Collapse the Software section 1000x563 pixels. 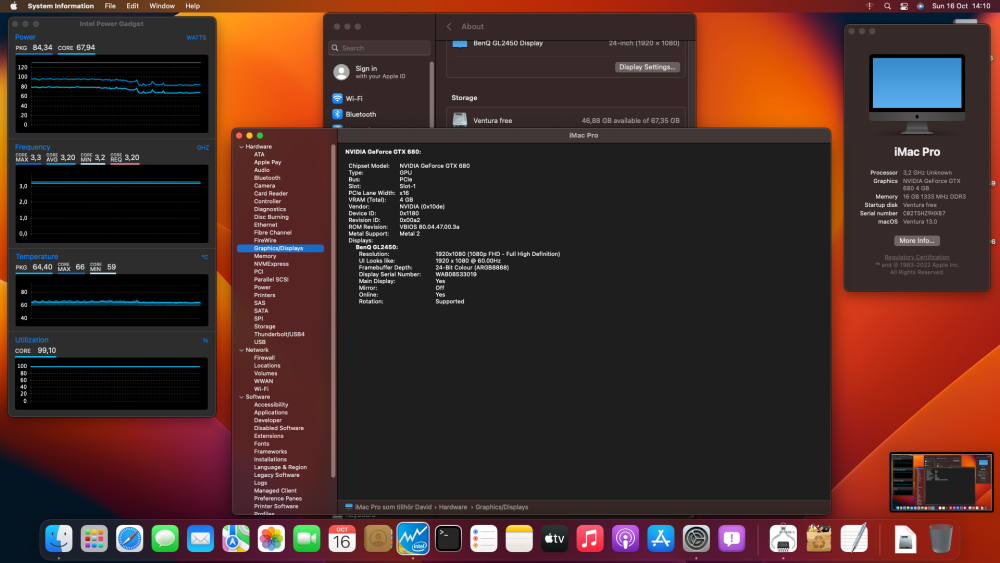(x=242, y=397)
